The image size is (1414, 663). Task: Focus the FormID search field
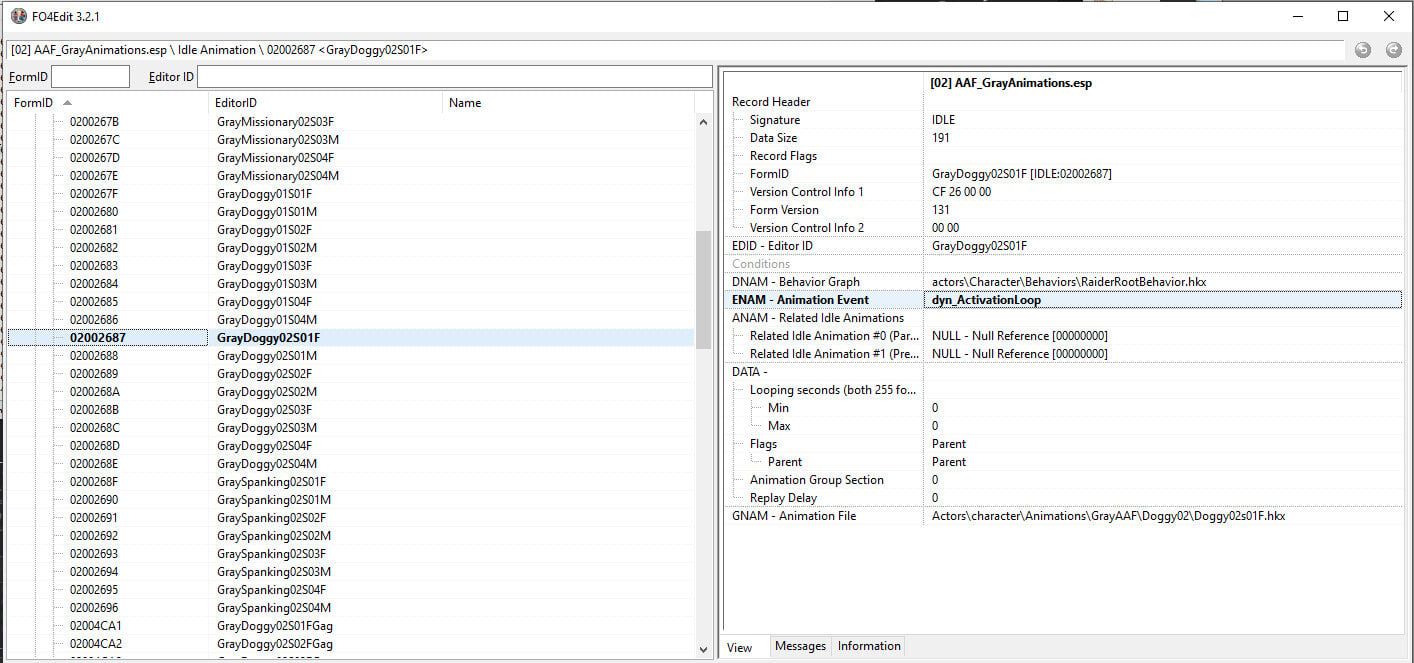(90, 76)
